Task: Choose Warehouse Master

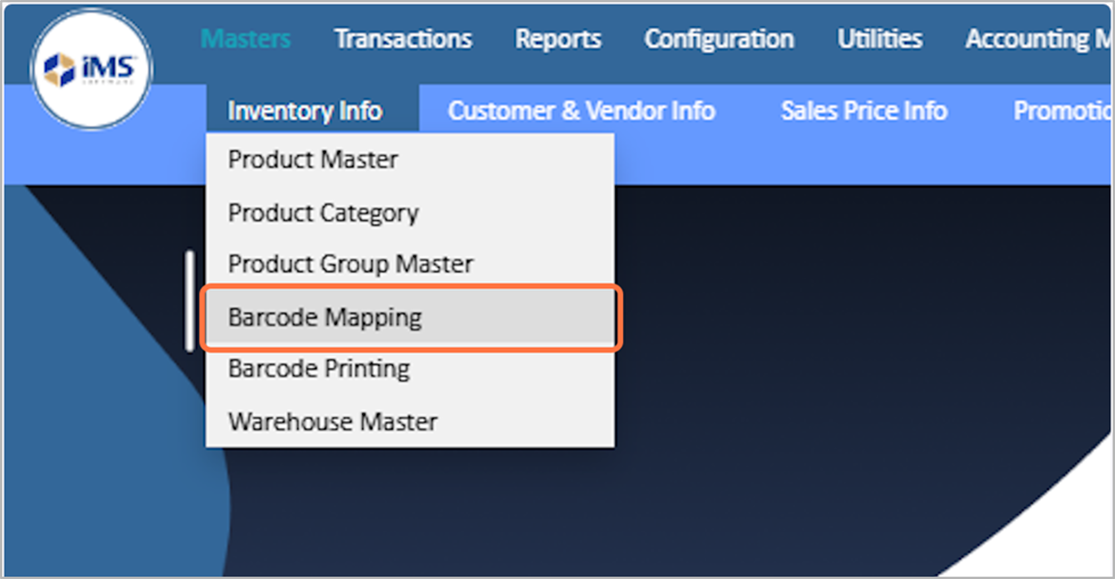Action: 332,422
